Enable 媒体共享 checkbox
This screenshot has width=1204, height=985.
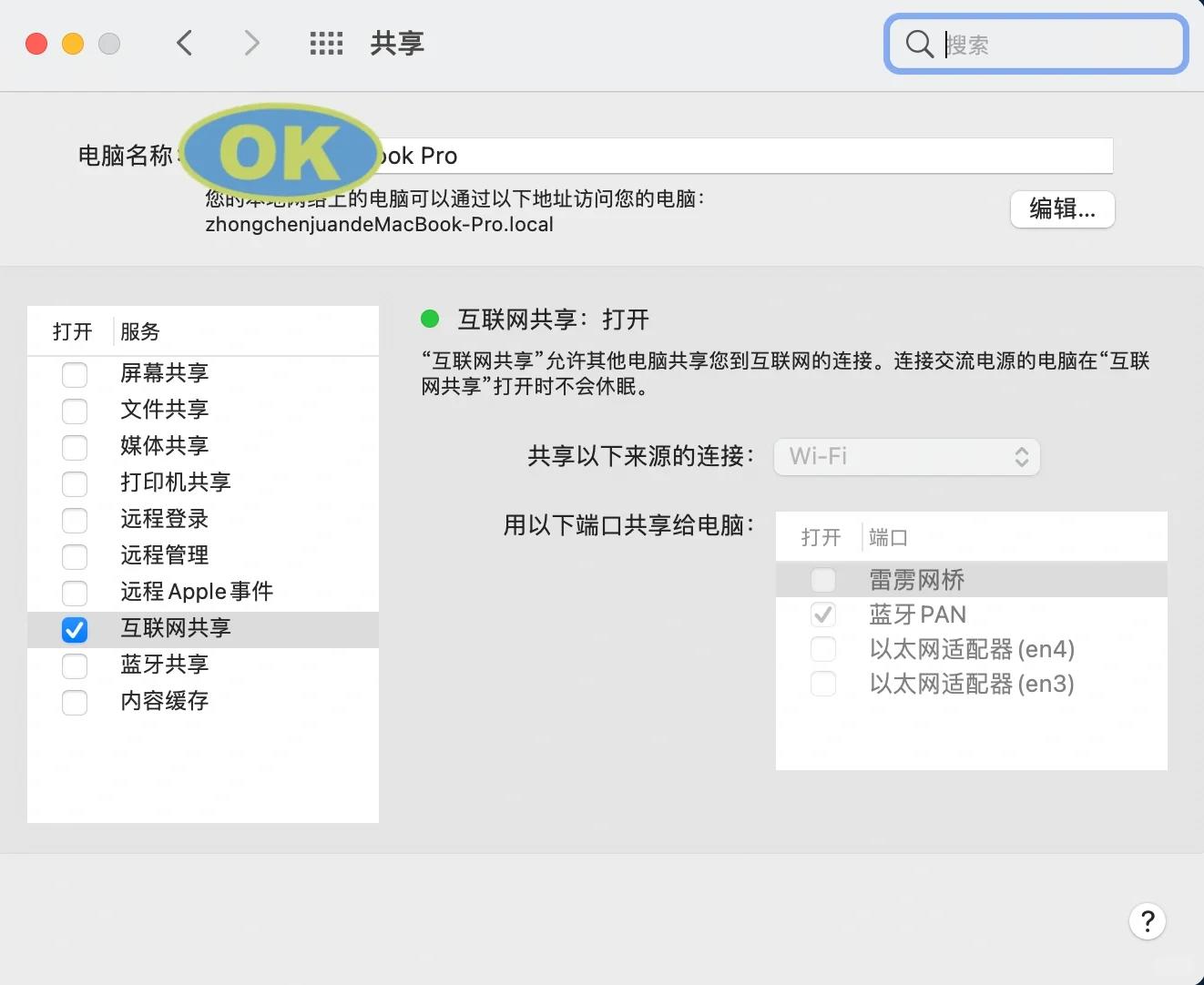(x=75, y=447)
